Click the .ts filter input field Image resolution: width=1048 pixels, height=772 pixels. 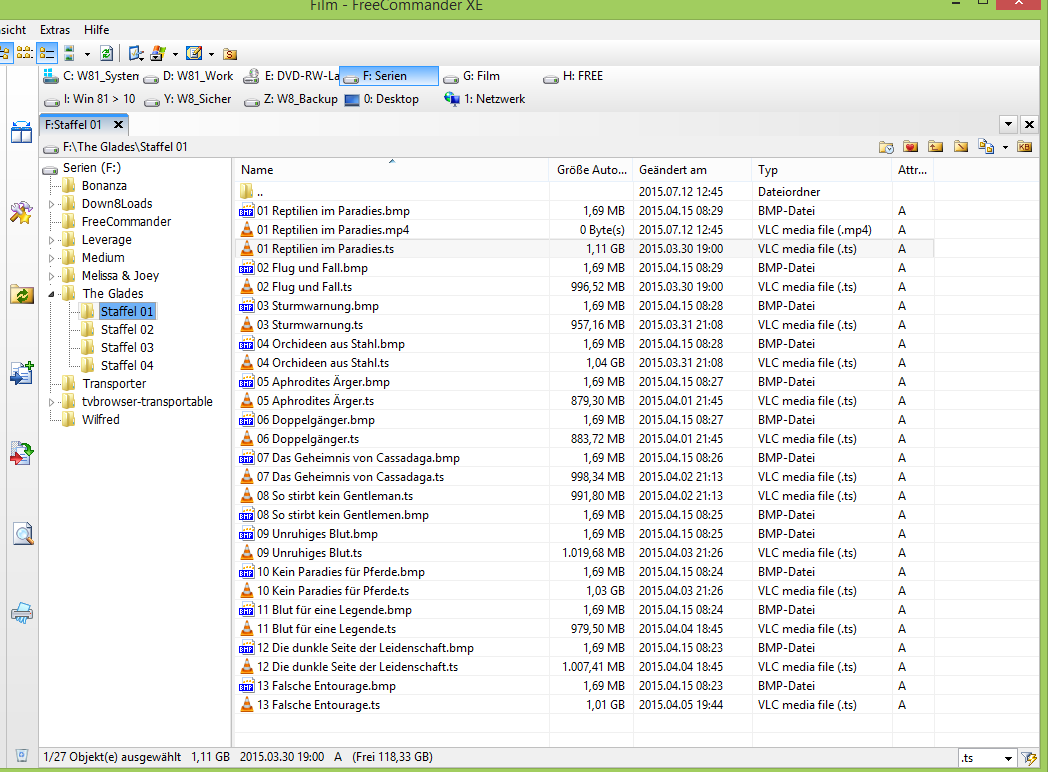coord(980,758)
